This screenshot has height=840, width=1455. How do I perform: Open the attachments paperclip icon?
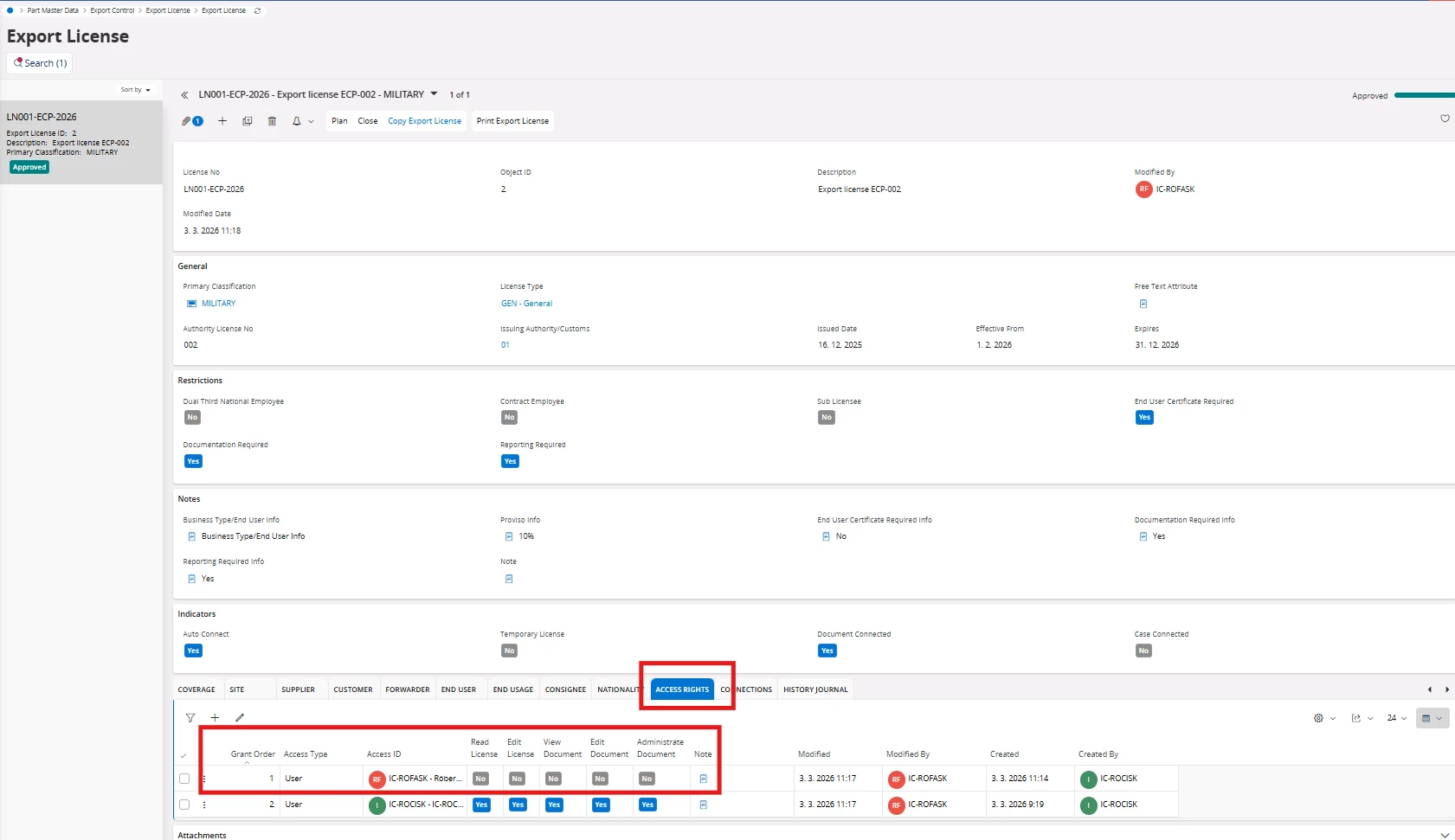tap(187, 121)
